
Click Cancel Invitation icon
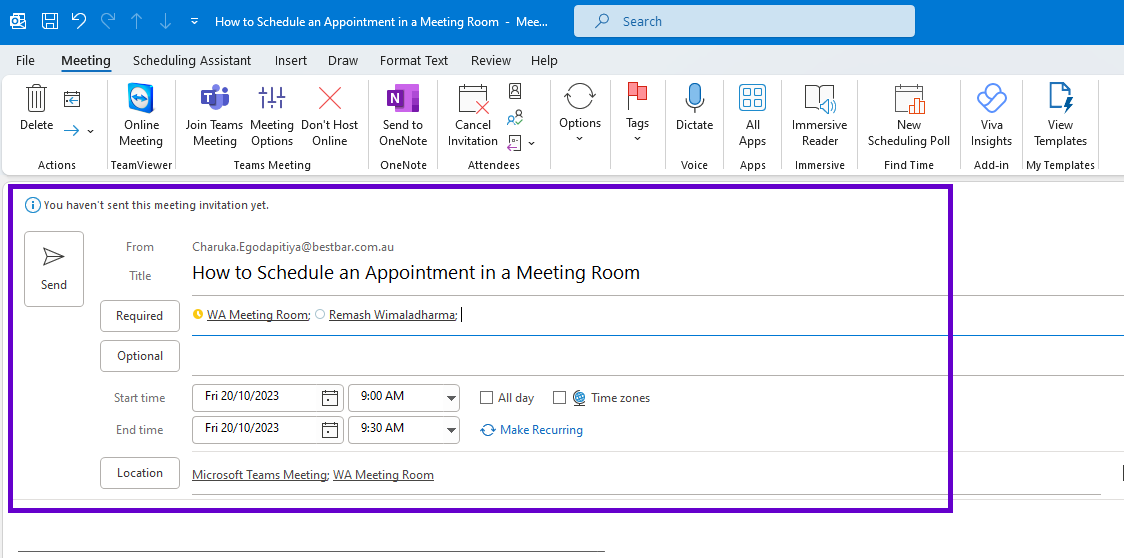pyautogui.click(x=473, y=98)
